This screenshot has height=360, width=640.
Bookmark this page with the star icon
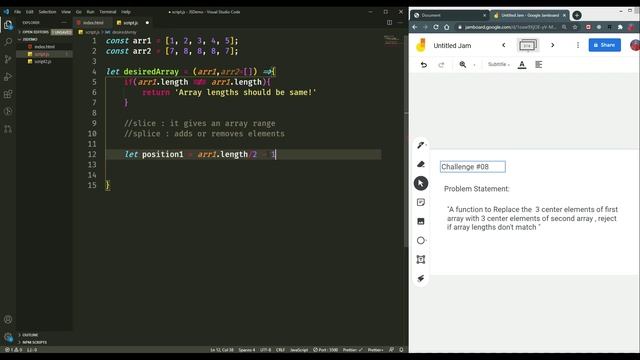click(x=575, y=27)
